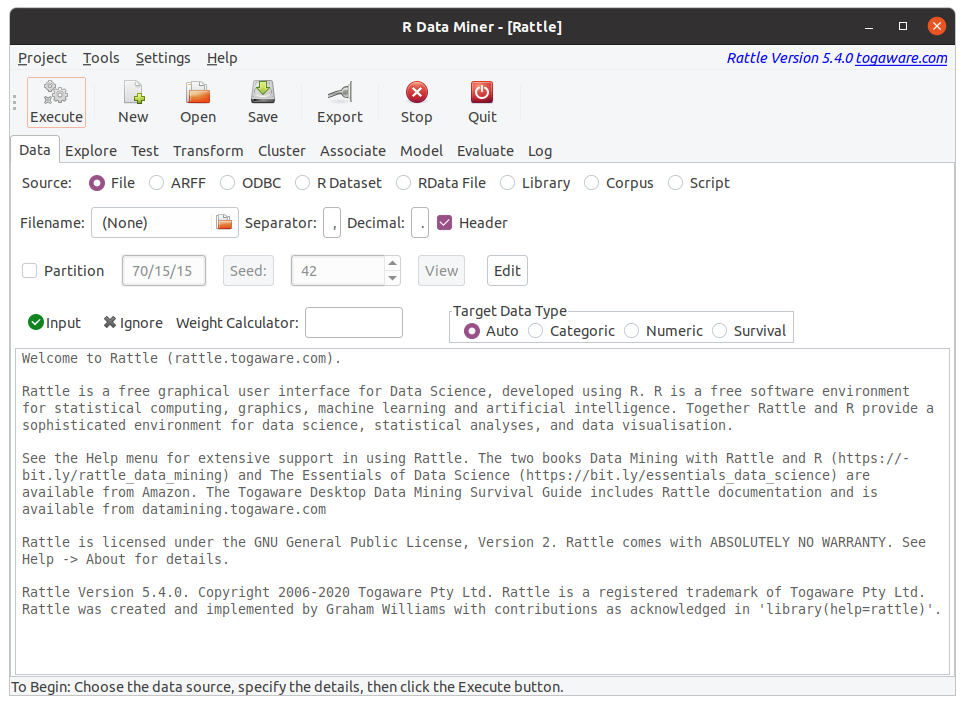Open the Filename chooser showing (None)
This screenshot has width=965, height=705.
(165, 223)
